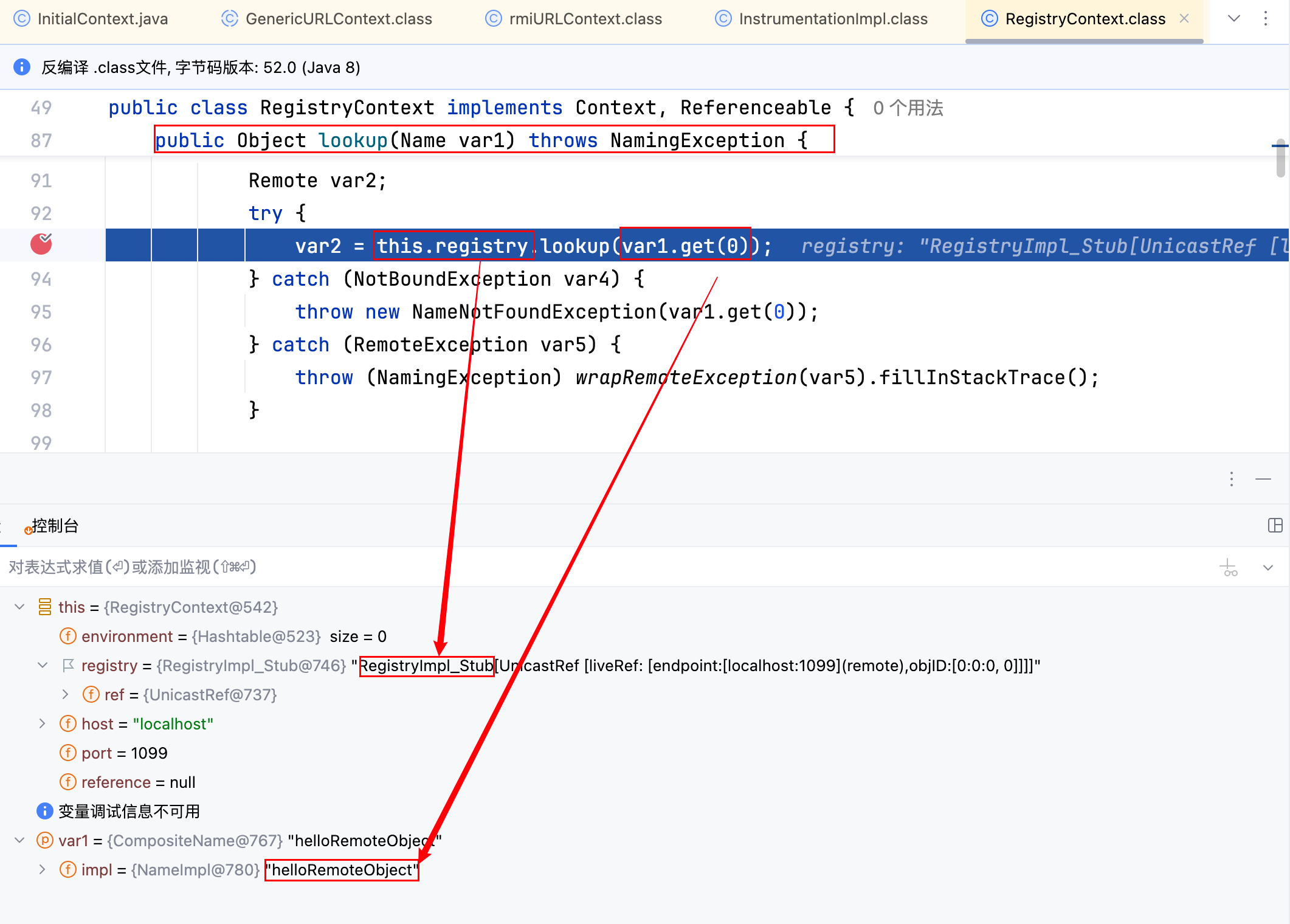Click the debugger layout settings icon
The width and height of the screenshot is (1290, 924).
tap(1275, 525)
